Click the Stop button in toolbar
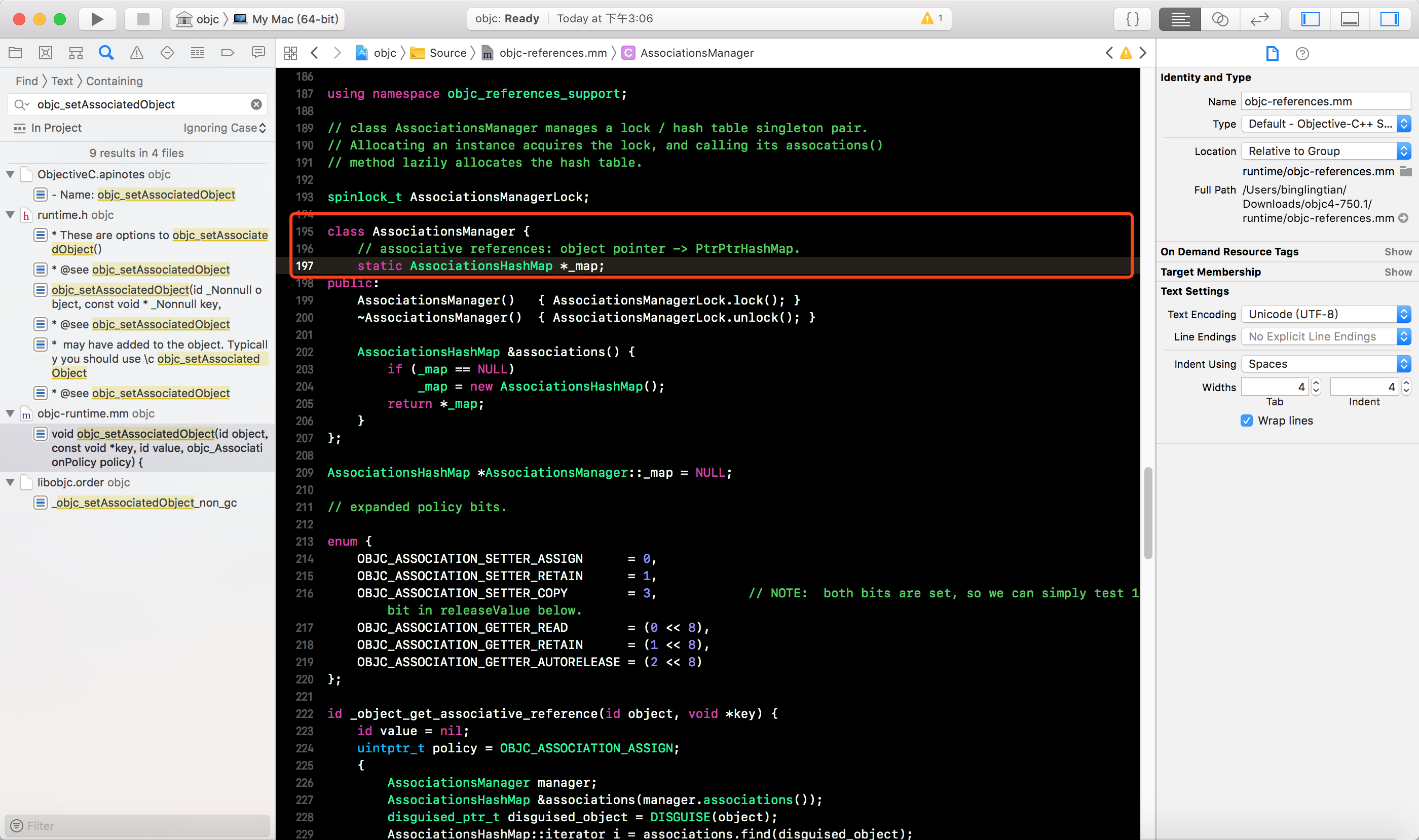Image resolution: width=1419 pixels, height=840 pixels. (x=143, y=19)
